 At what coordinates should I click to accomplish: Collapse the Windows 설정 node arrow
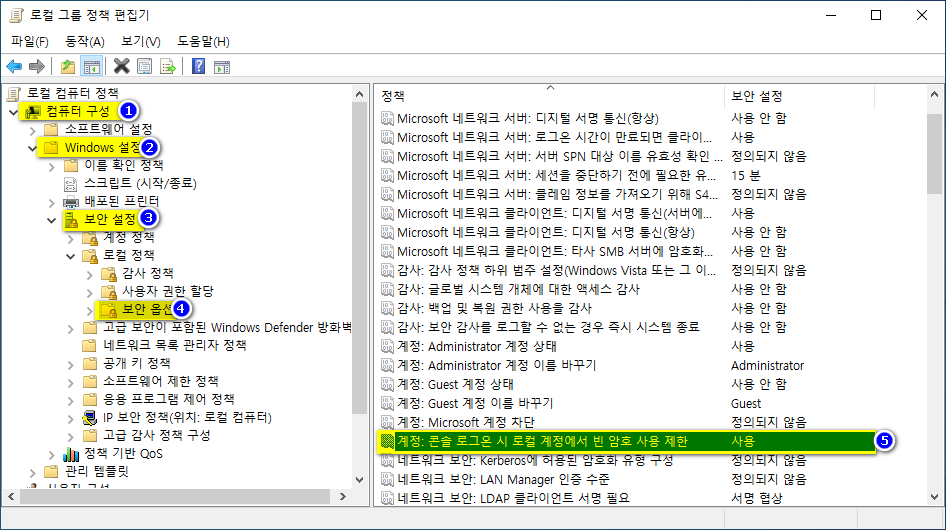click(33, 148)
